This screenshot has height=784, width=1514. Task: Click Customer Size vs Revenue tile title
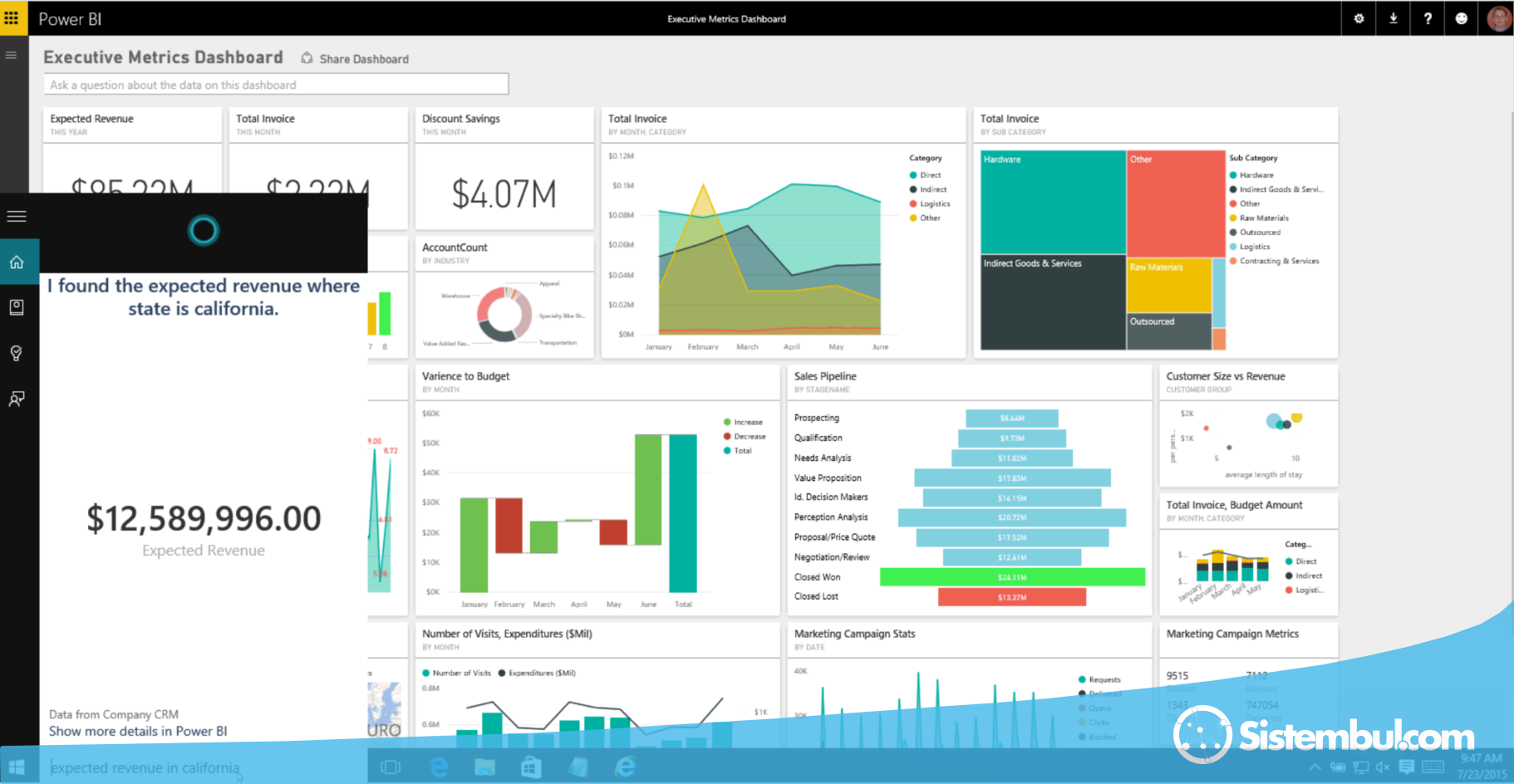pyautogui.click(x=1226, y=376)
